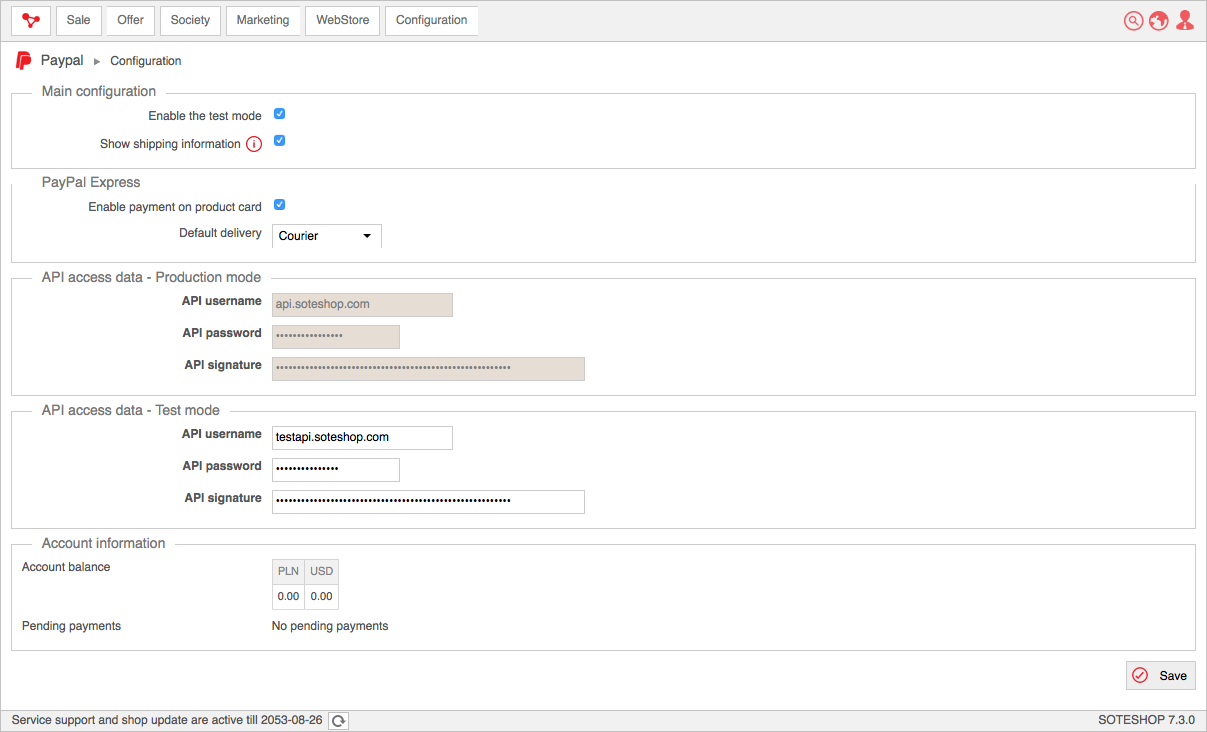Click the 'No pending payments' text
Screen dimensions: 1207x732
(x=330, y=626)
